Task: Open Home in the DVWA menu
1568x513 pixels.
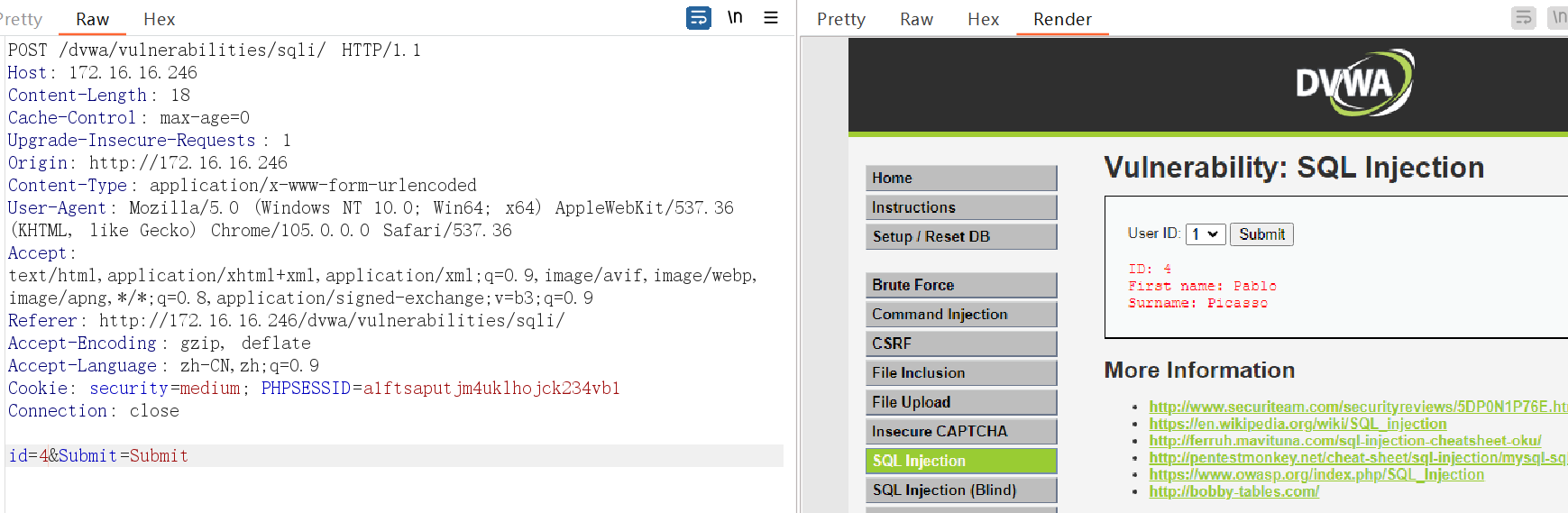Action: coord(961,178)
